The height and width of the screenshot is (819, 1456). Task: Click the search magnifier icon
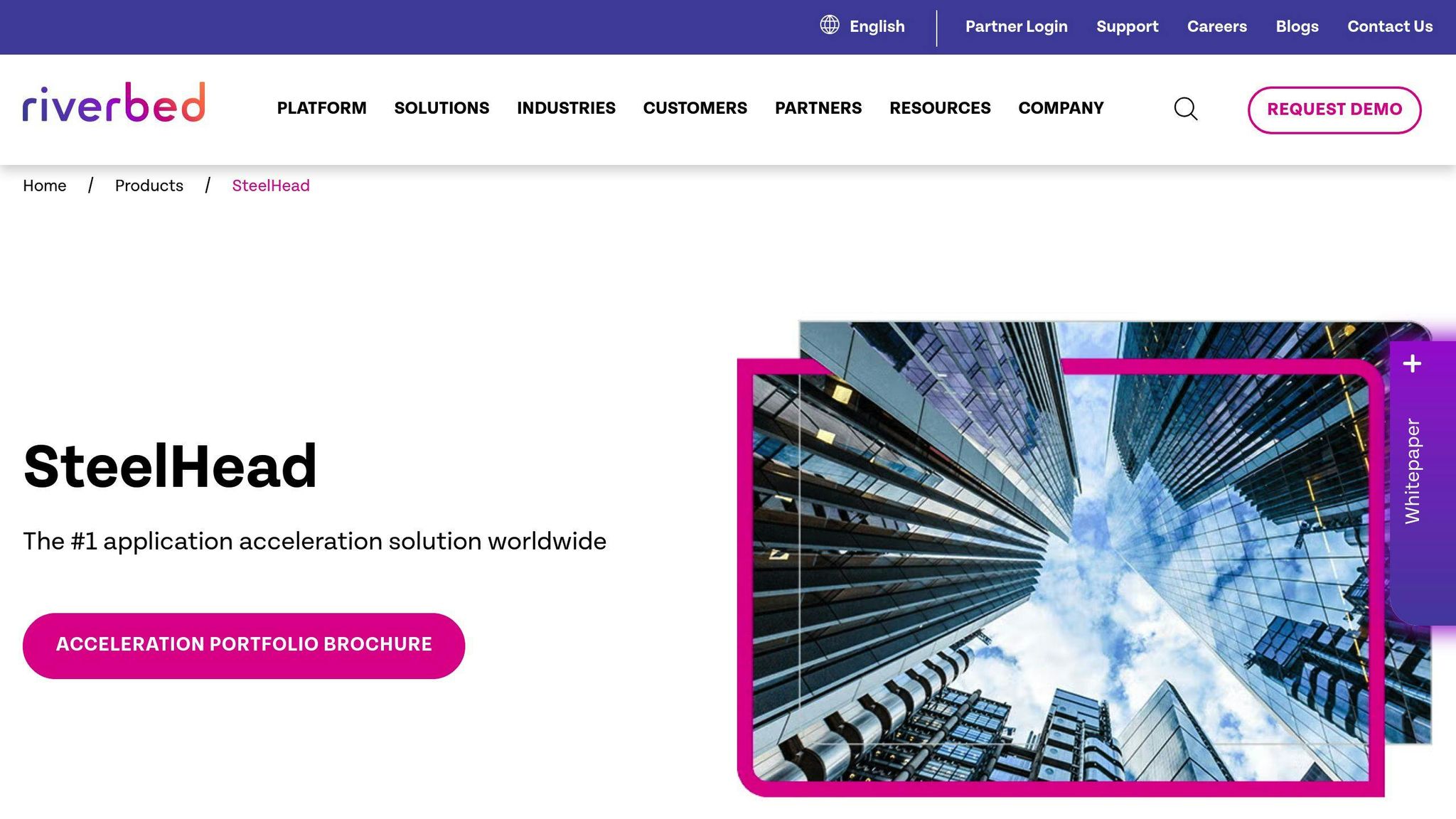1185,109
